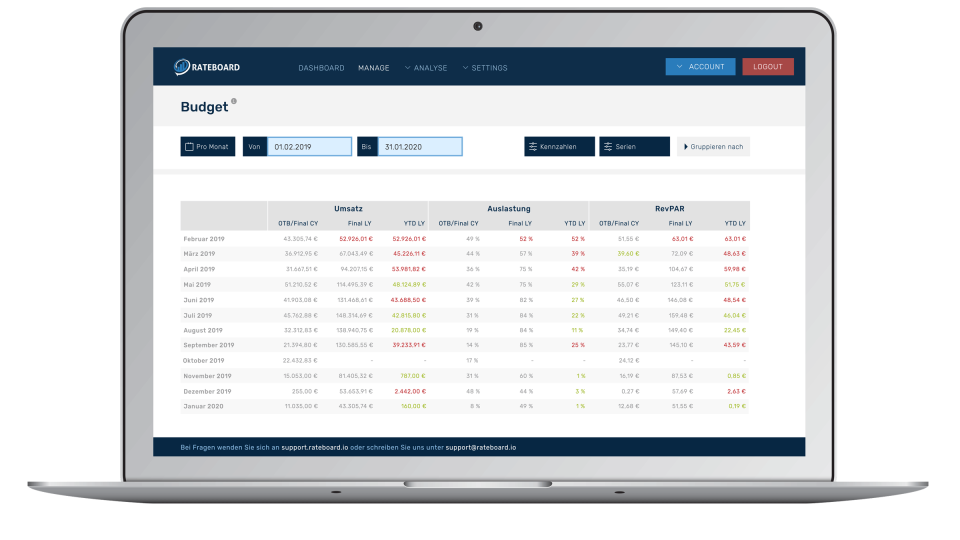Click the value 22.432,83 € in Oktober row
The width and height of the screenshot is (960, 540).
301,361
